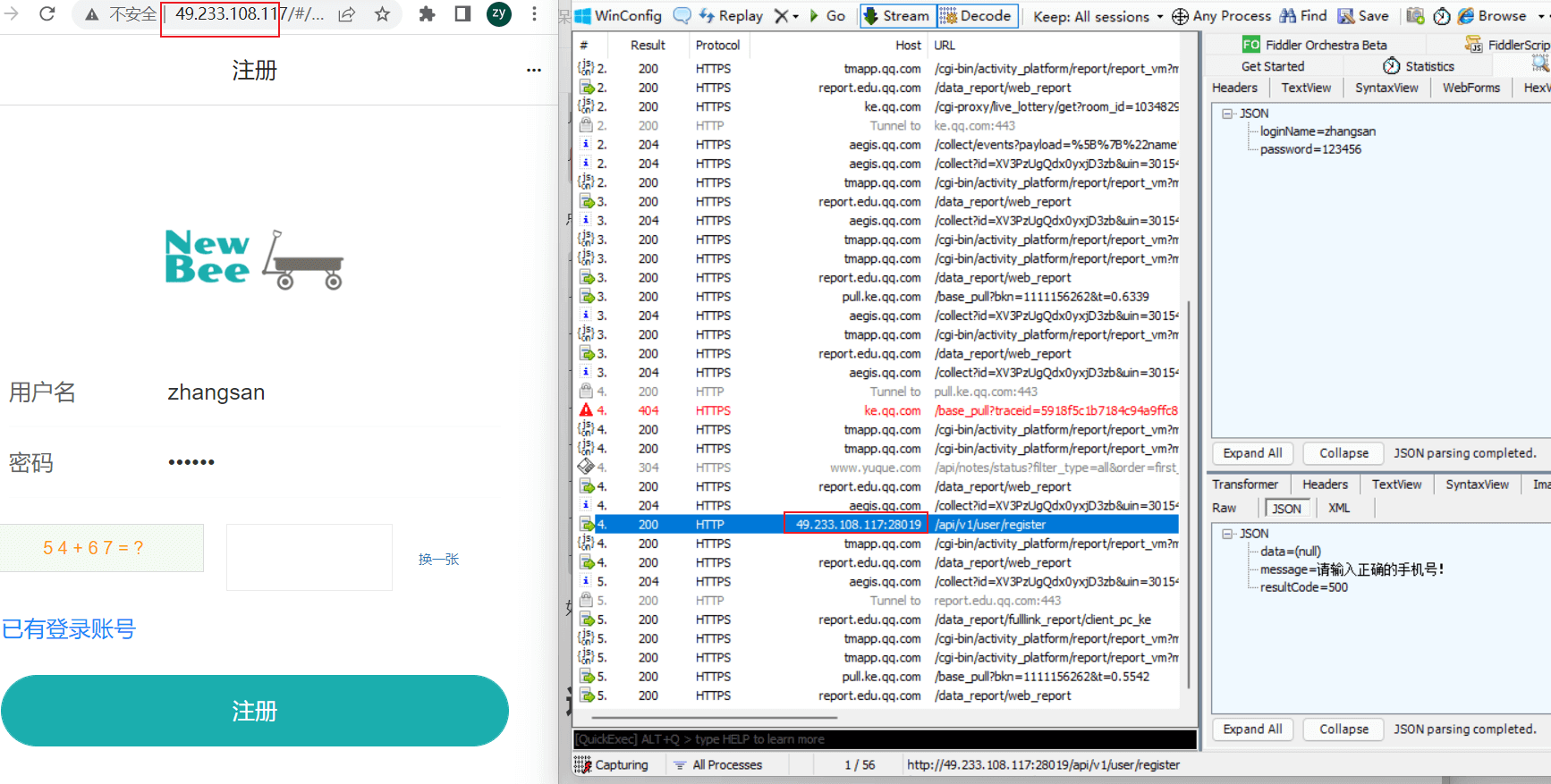
Task: Select response Headers tab
Action: pyautogui.click(x=1325, y=485)
